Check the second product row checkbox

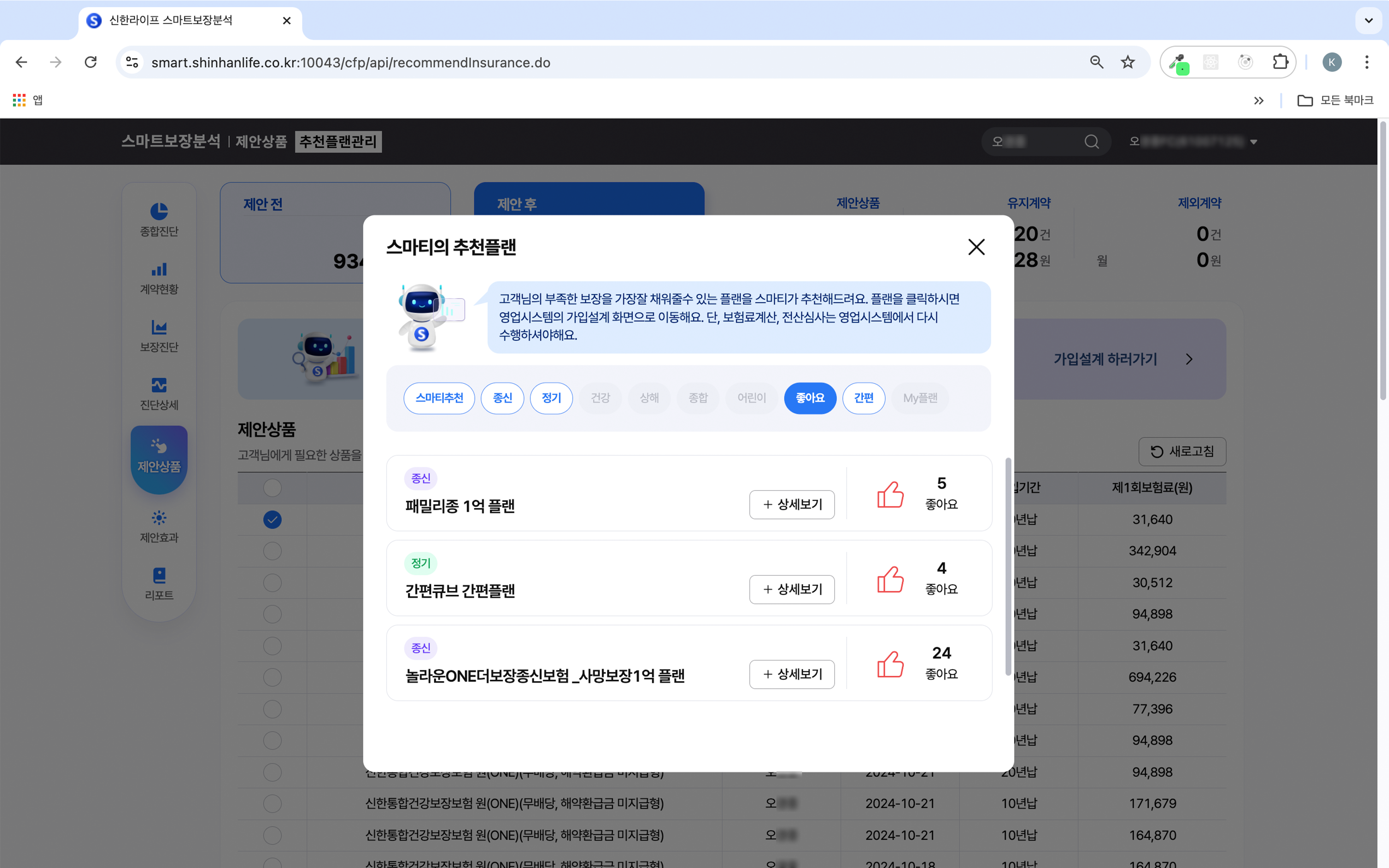tap(272, 551)
